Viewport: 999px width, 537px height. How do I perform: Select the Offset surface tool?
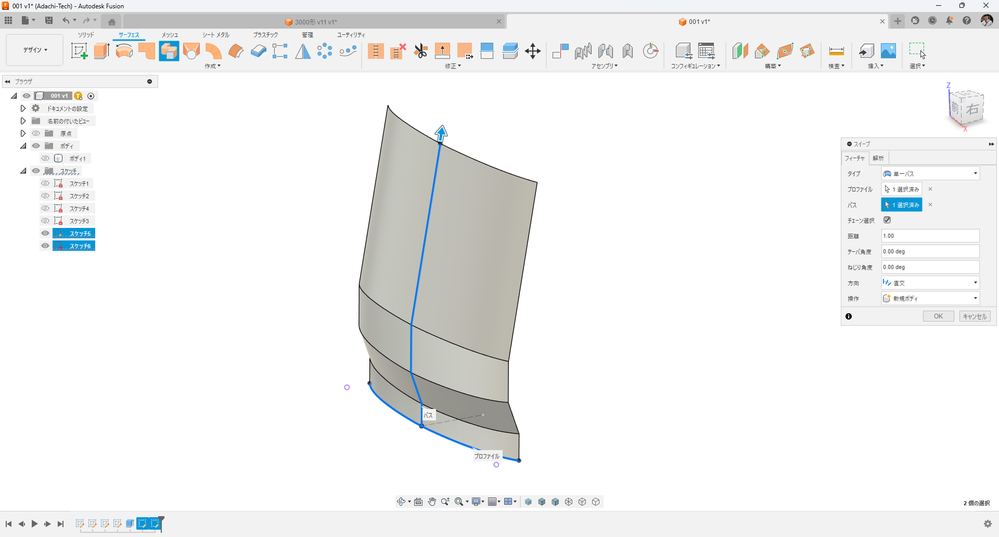[236, 51]
